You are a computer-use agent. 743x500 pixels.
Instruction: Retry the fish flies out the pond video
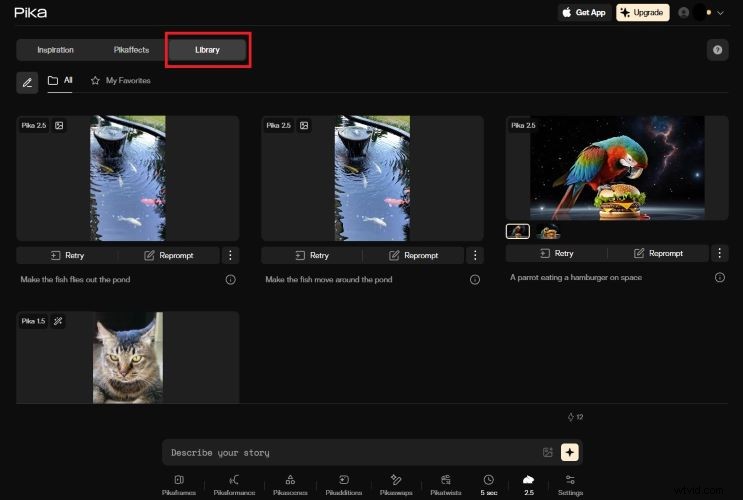(x=67, y=255)
